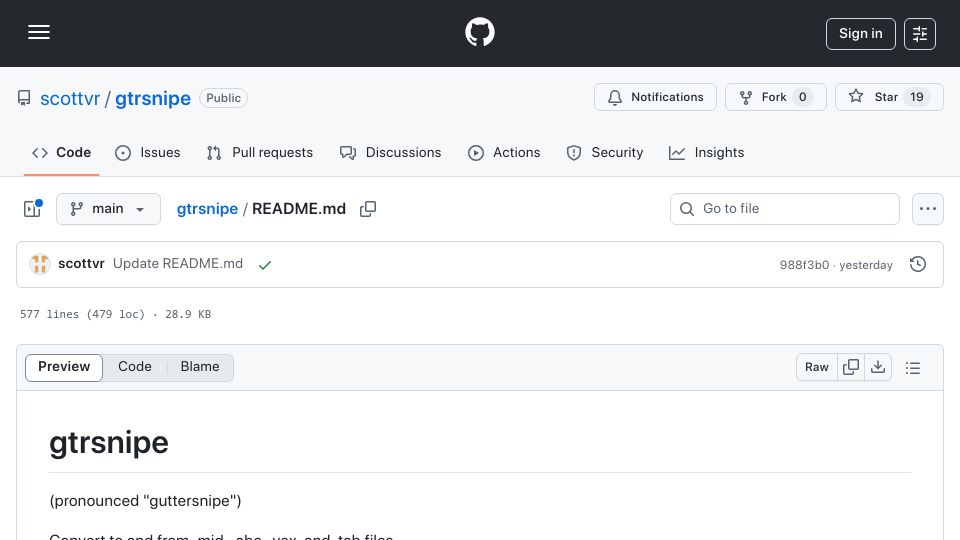Screen dimensions: 960x540
Task: View the Insights tab
Action: pos(707,152)
